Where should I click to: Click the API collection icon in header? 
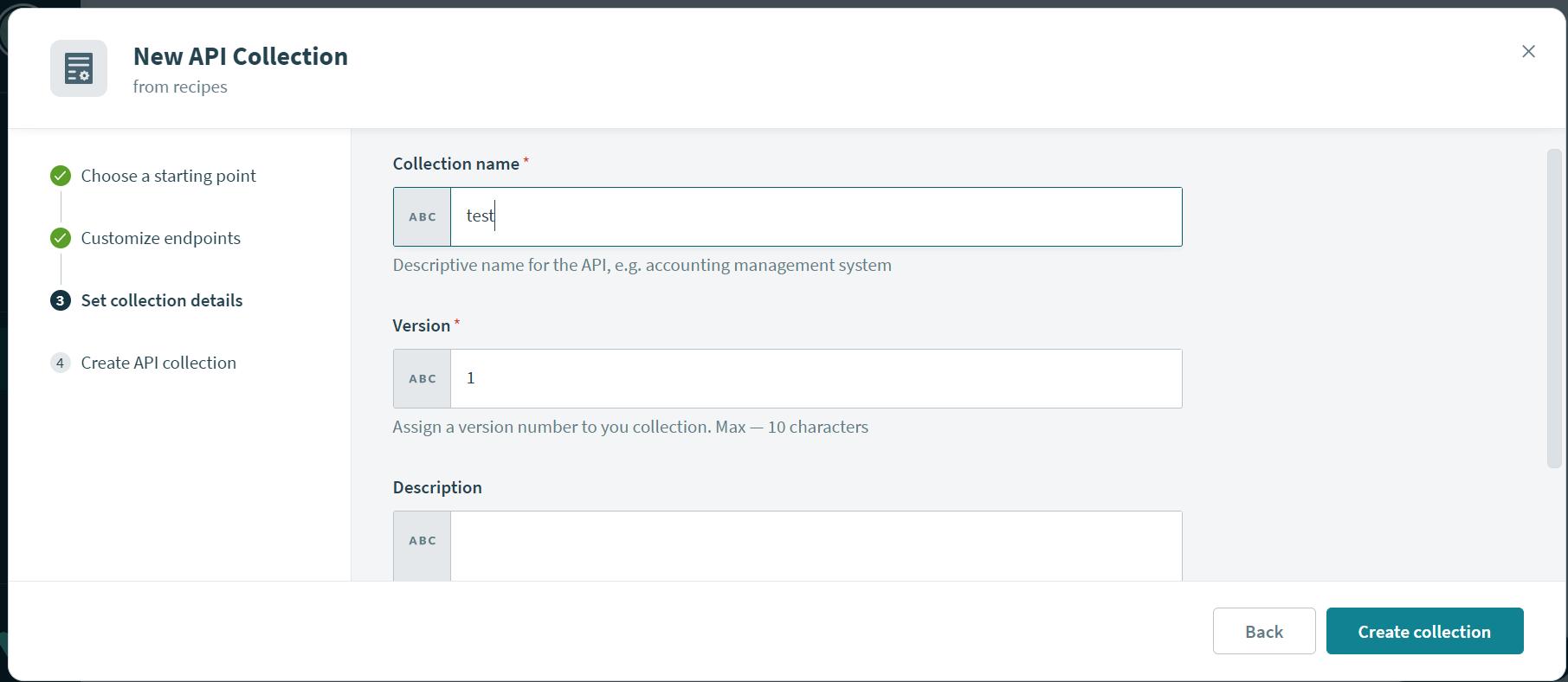tap(79, 68)
